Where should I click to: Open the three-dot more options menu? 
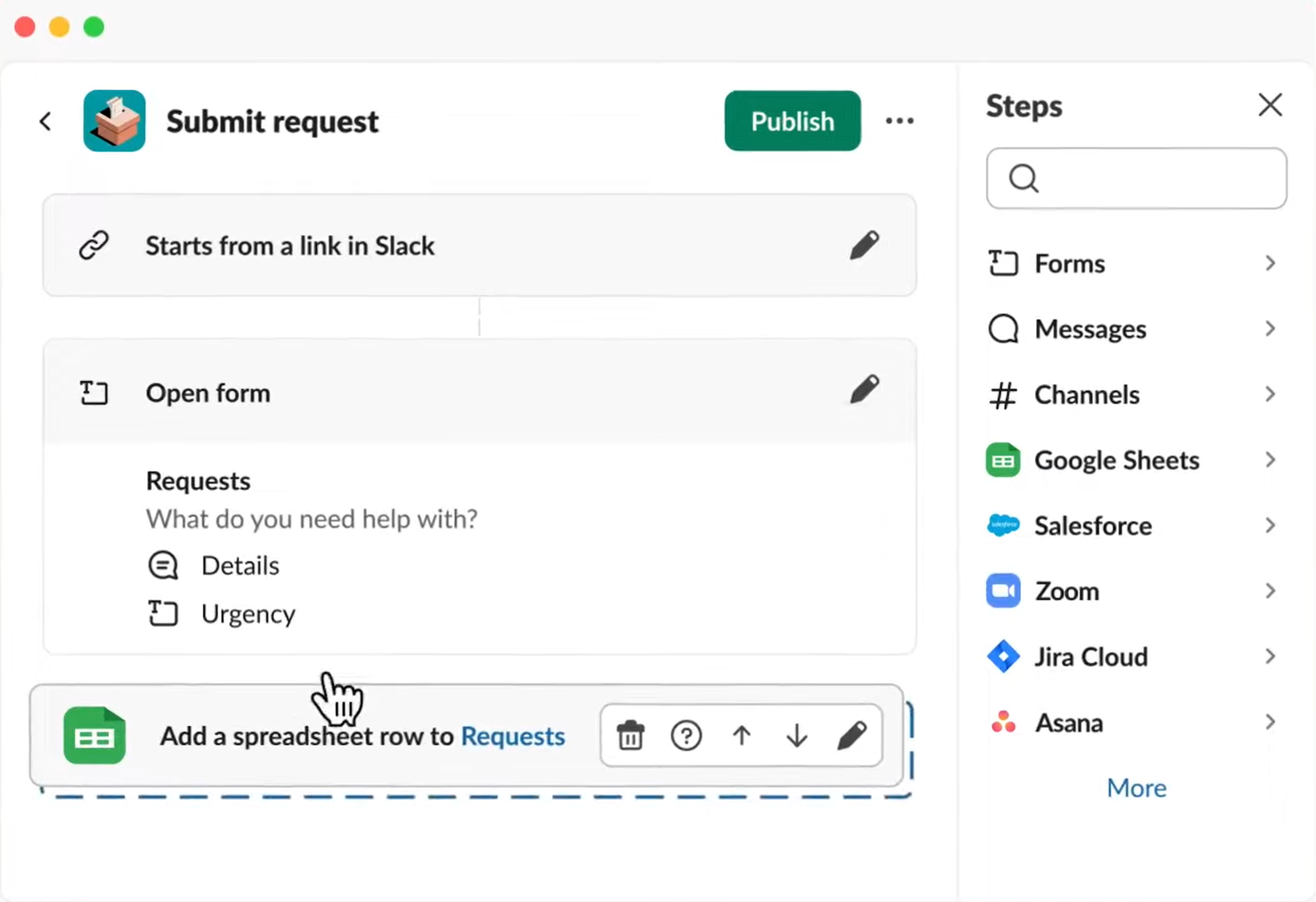[900, 120]
